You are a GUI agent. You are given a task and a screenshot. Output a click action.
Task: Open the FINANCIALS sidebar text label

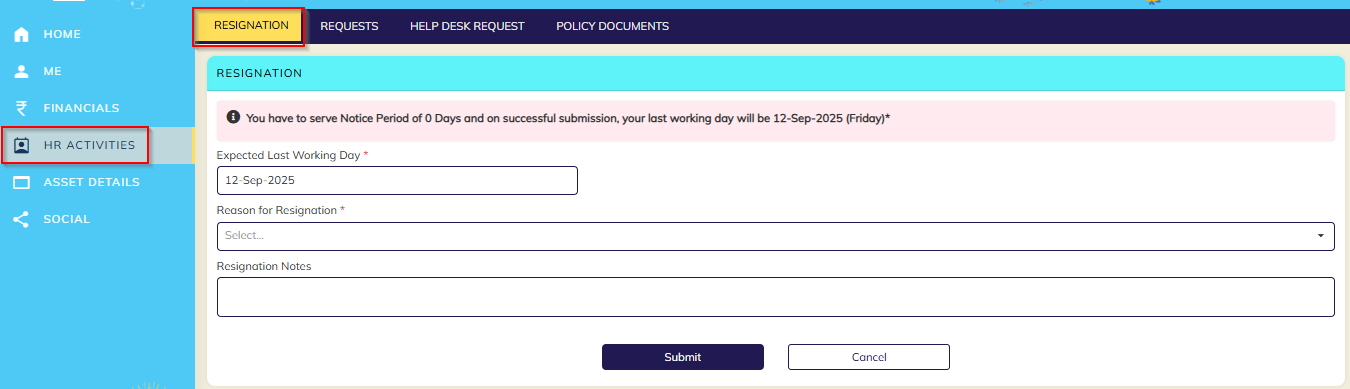click(x=81, y=108)
